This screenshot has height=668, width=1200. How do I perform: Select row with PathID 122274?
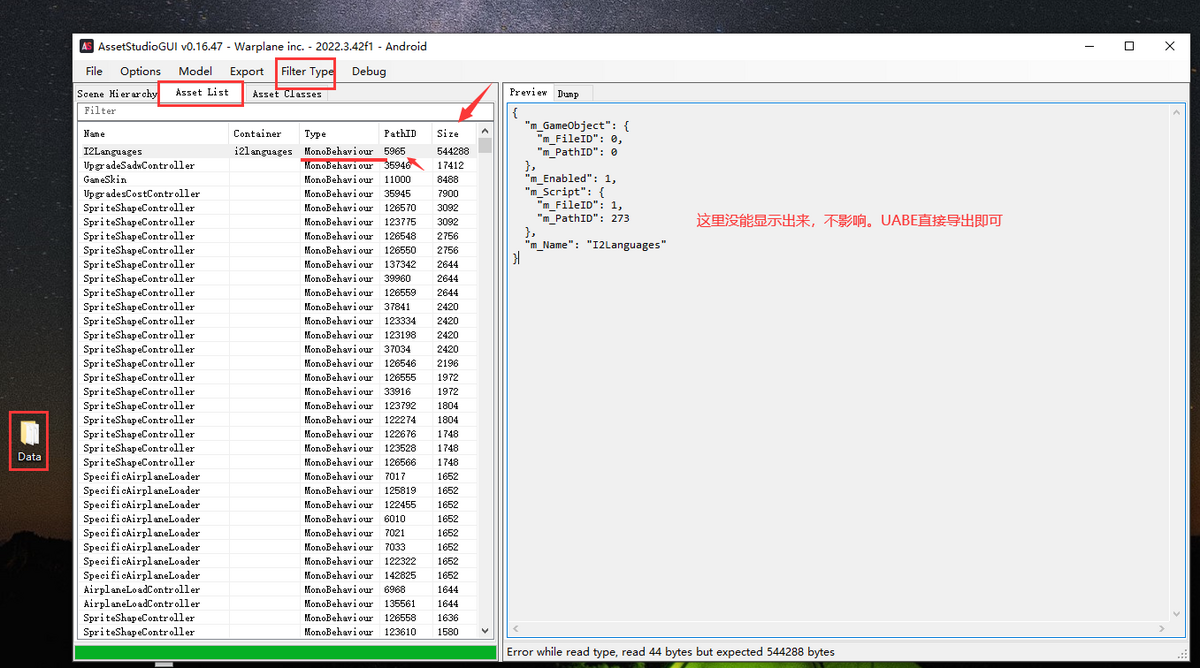(x=278, y=420)
